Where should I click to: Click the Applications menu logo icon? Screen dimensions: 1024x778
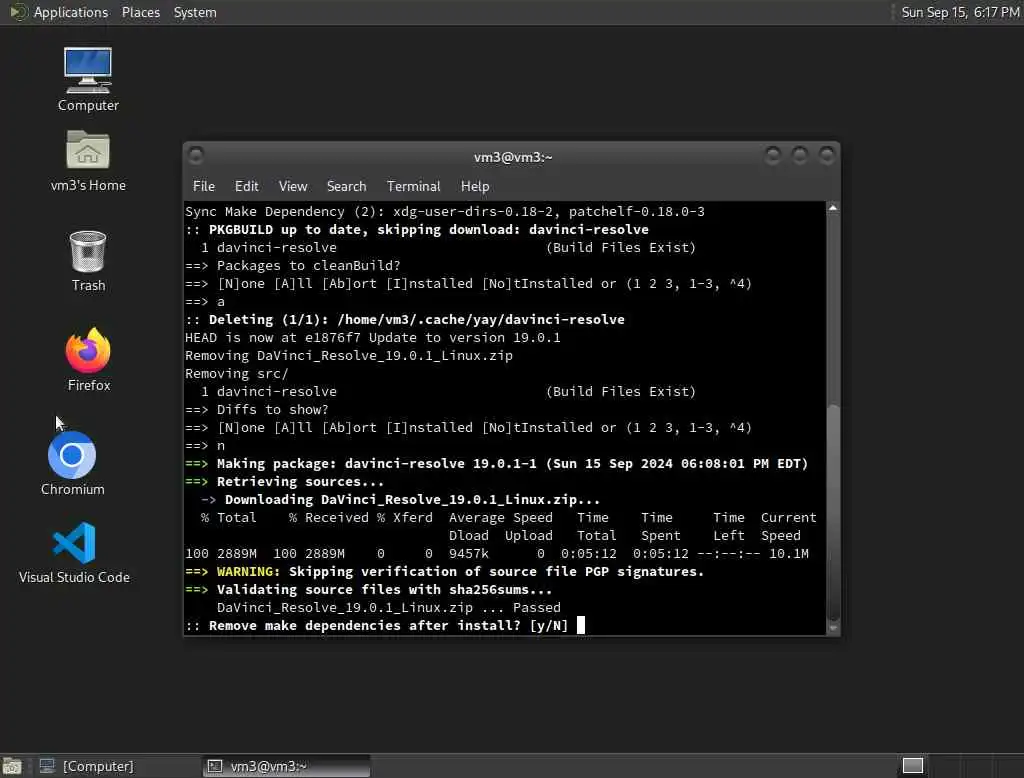[x=18, y=12]
